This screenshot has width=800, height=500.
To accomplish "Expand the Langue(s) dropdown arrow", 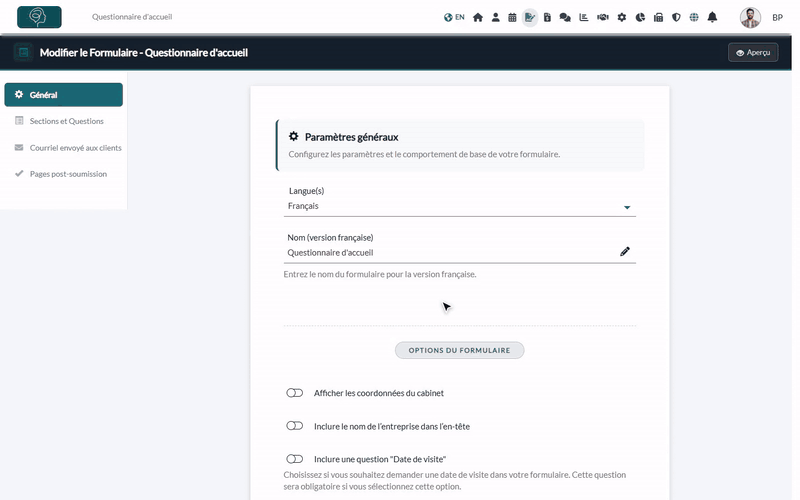I will click(627, 207).
